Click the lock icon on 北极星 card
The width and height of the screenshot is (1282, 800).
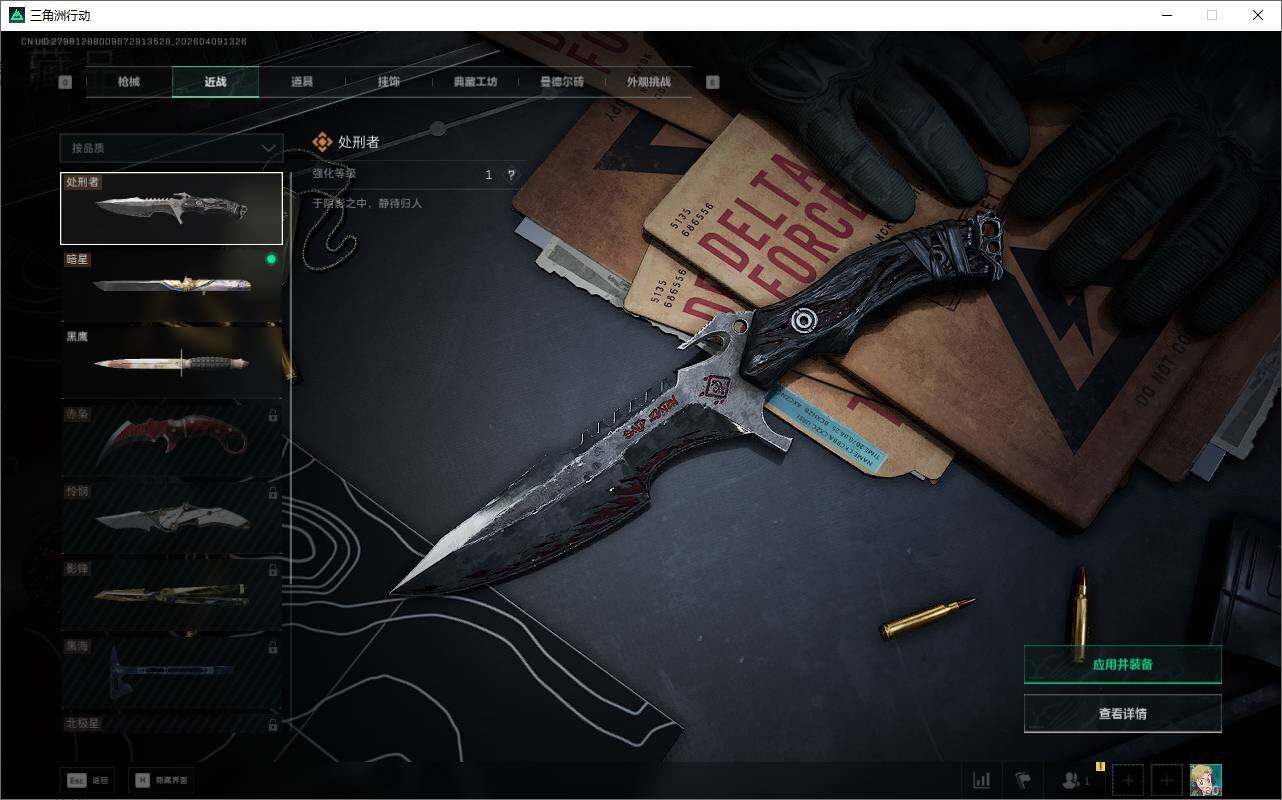pos(273,724)
